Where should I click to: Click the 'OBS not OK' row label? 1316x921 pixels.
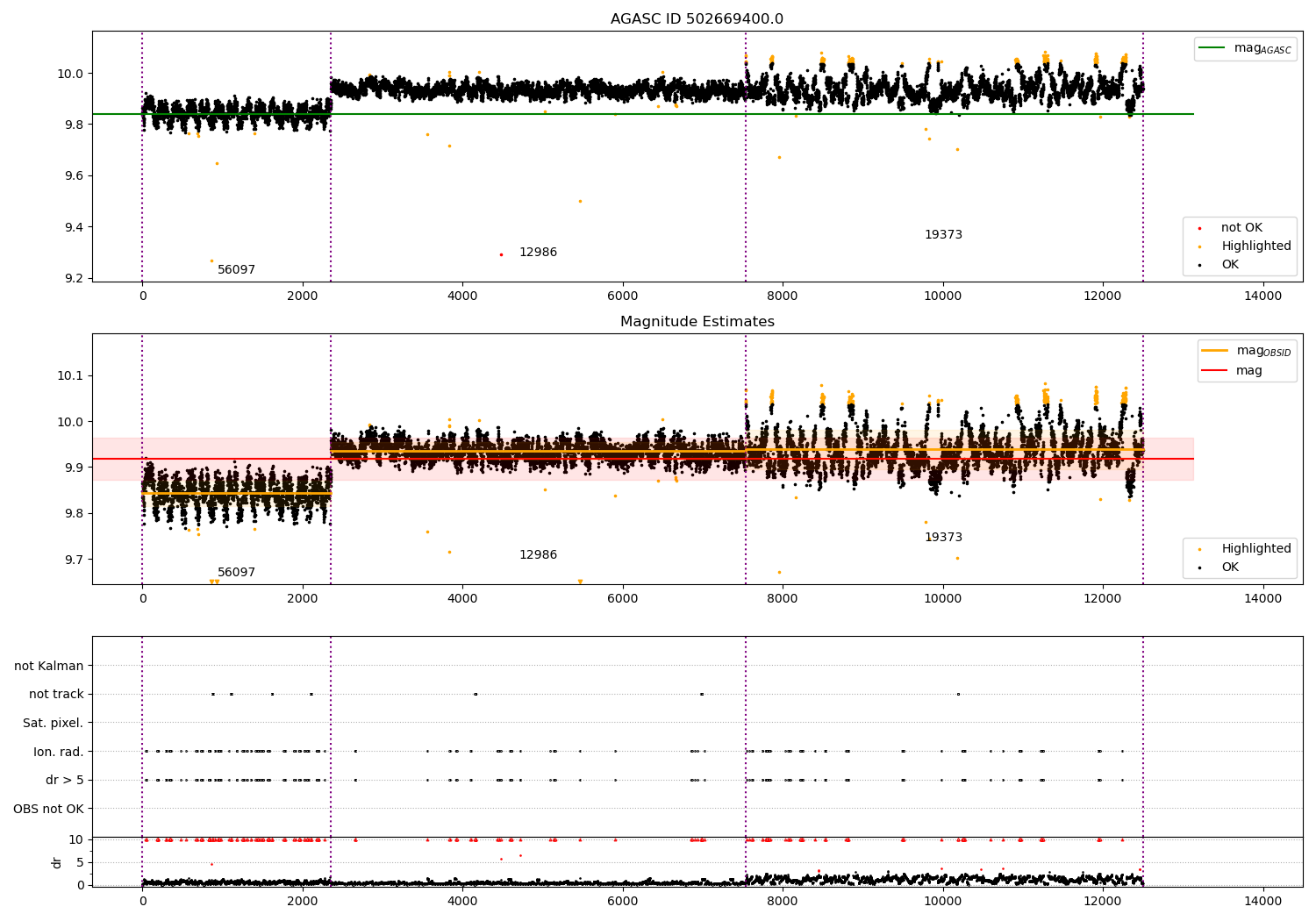(48, 809)
